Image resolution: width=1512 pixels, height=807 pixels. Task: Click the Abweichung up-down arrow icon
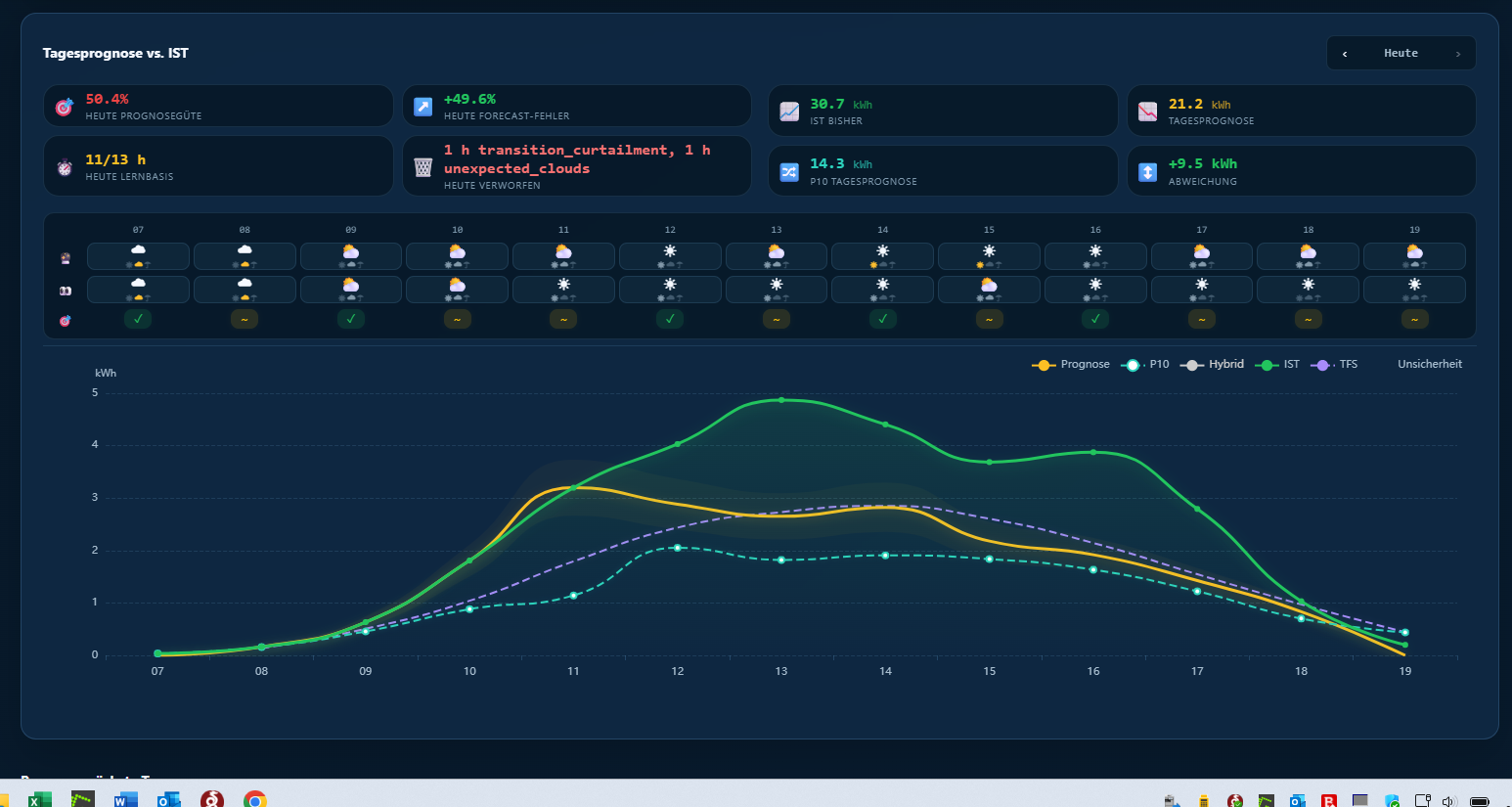point(1148,172)
